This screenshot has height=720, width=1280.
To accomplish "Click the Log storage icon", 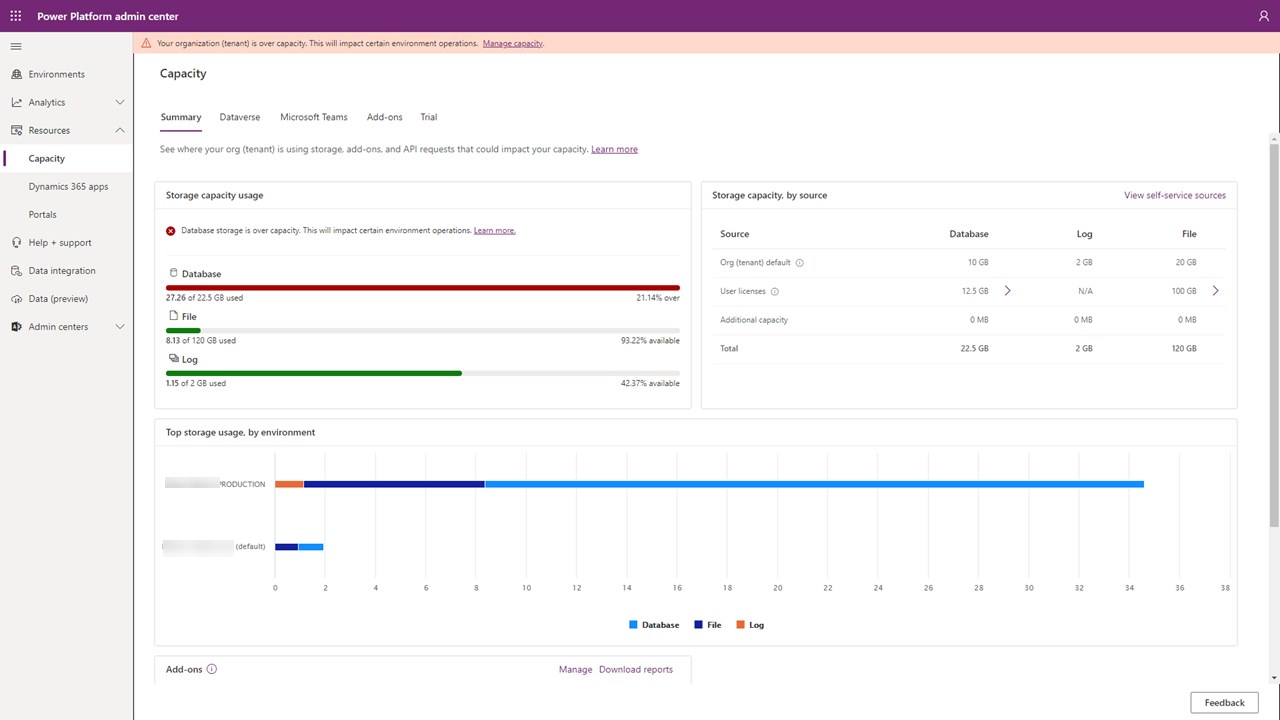I will coord(173,358).
